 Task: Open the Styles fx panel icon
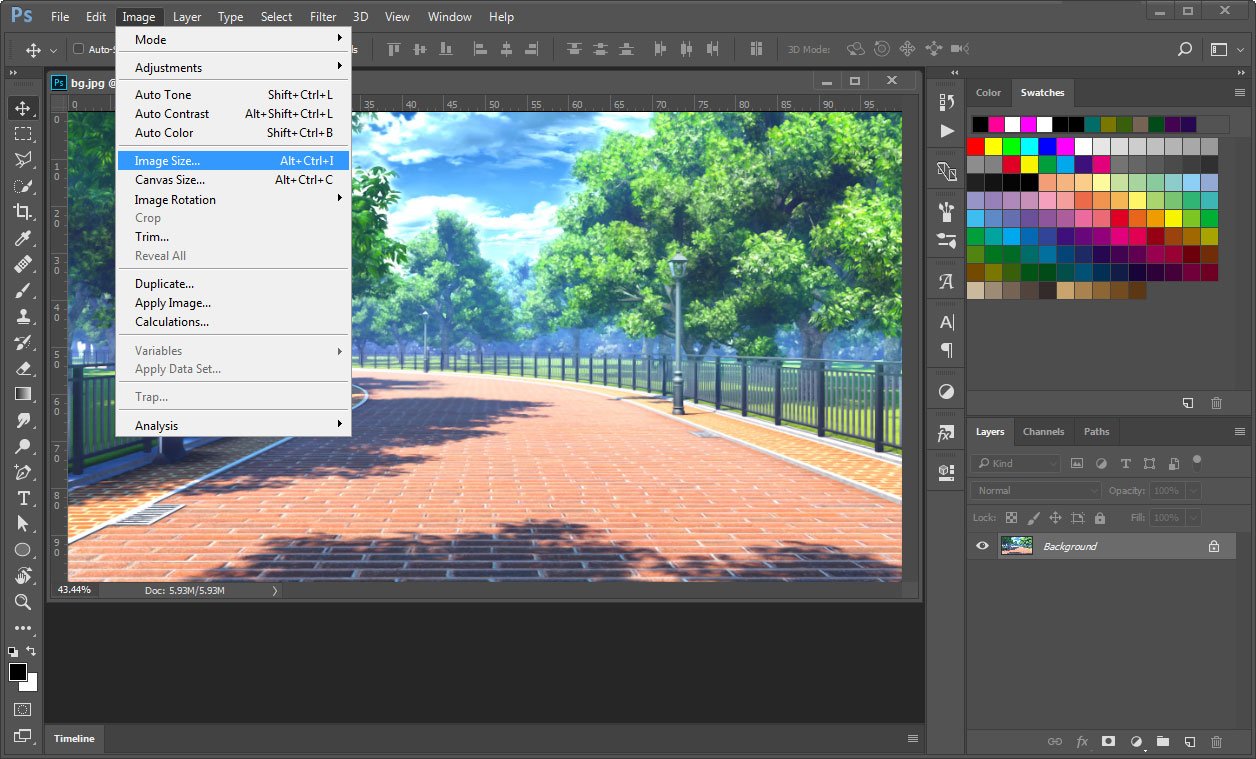click(x=946, y=434)
